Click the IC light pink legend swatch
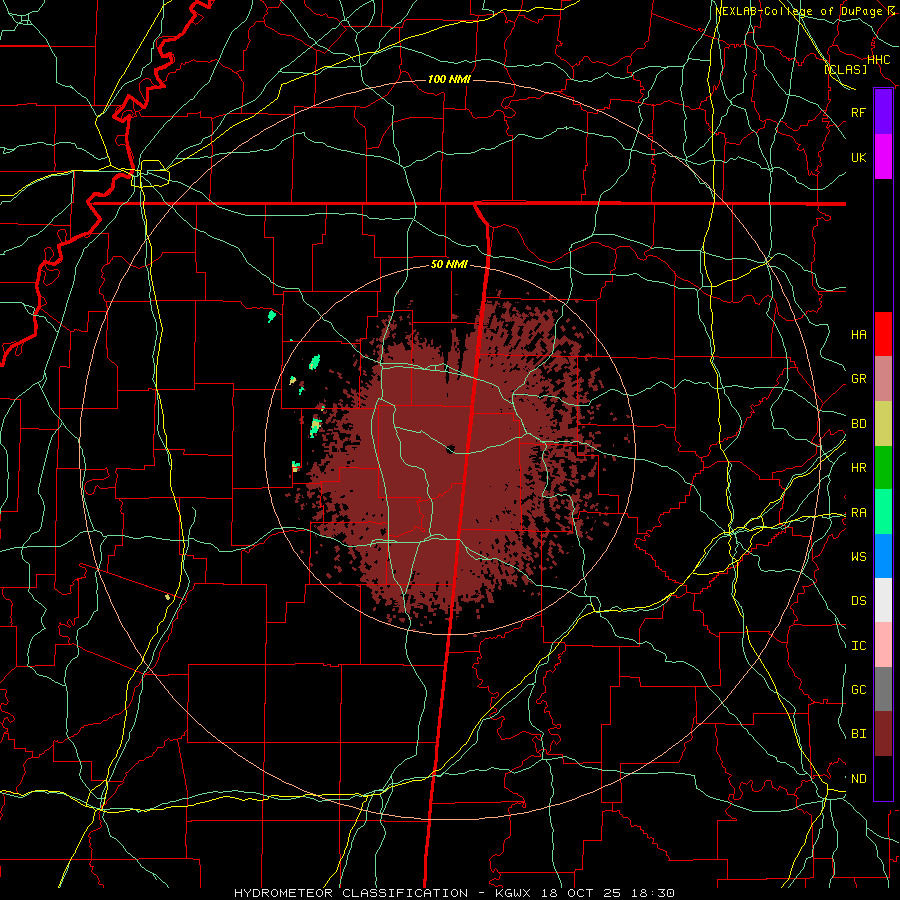The height and width of the screenshot is (900, 900). 883,645
